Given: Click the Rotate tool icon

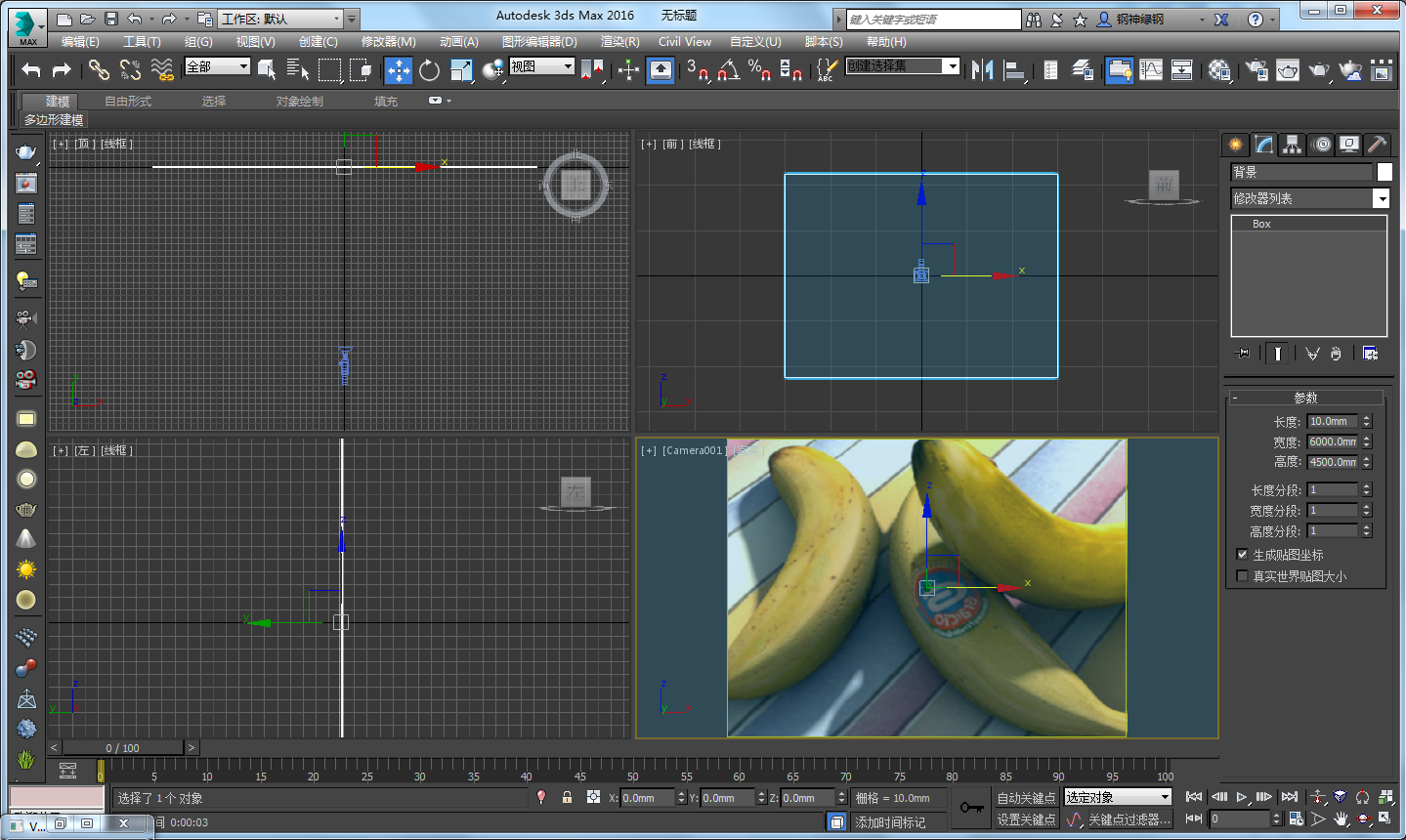Looking at the screenshot, I should pos(429,69).
